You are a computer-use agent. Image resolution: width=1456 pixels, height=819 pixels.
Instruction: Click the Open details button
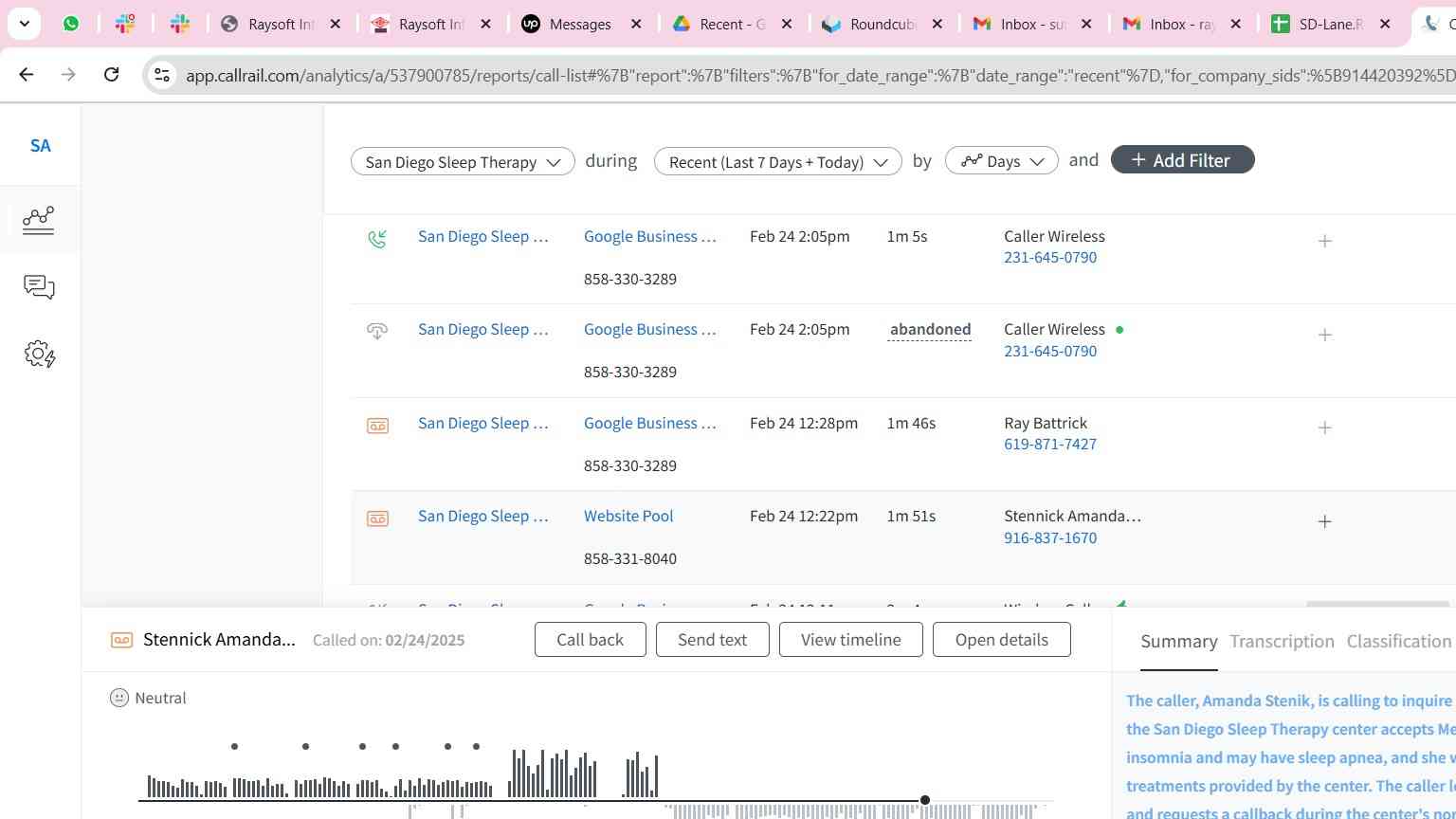click(1001, 640)
